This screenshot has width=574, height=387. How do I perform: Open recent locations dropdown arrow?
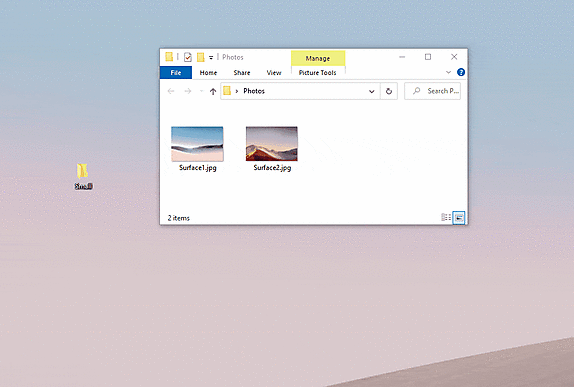click(201, 91)
